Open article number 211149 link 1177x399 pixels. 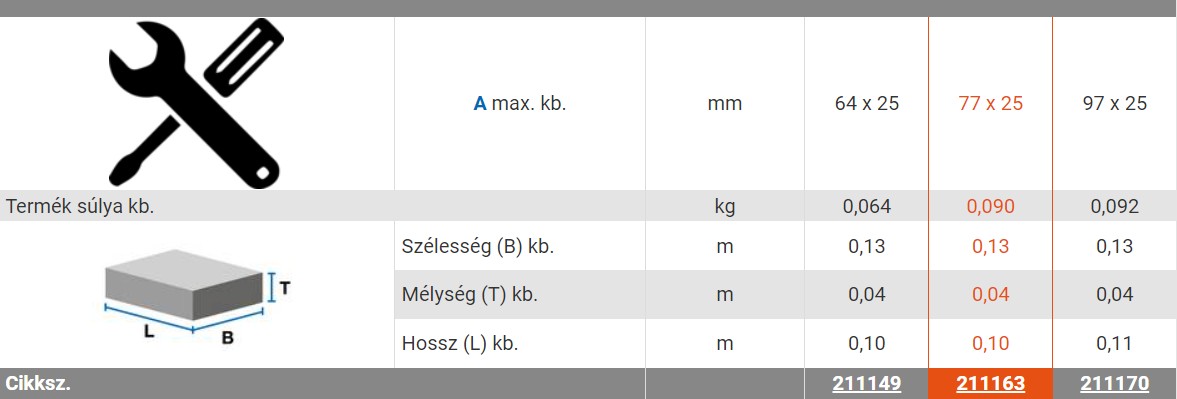tap(866, 384)
